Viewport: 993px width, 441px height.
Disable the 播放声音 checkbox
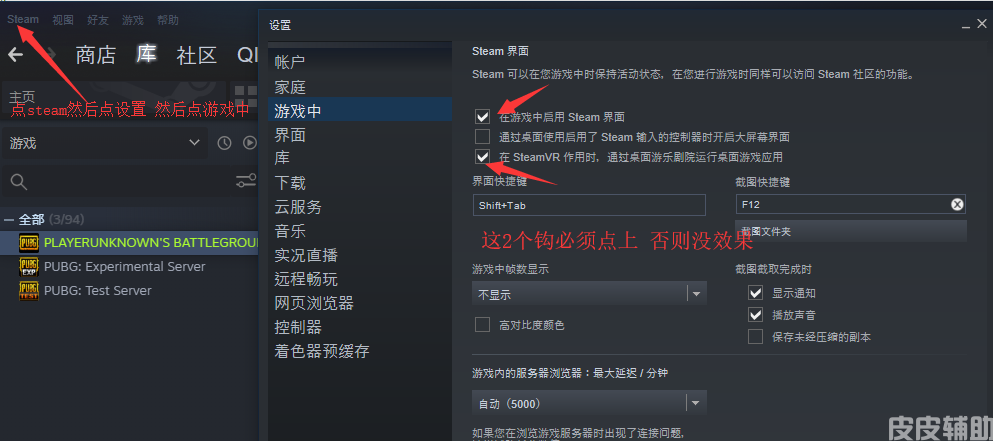pyautogui.click(x=755, y=315)
